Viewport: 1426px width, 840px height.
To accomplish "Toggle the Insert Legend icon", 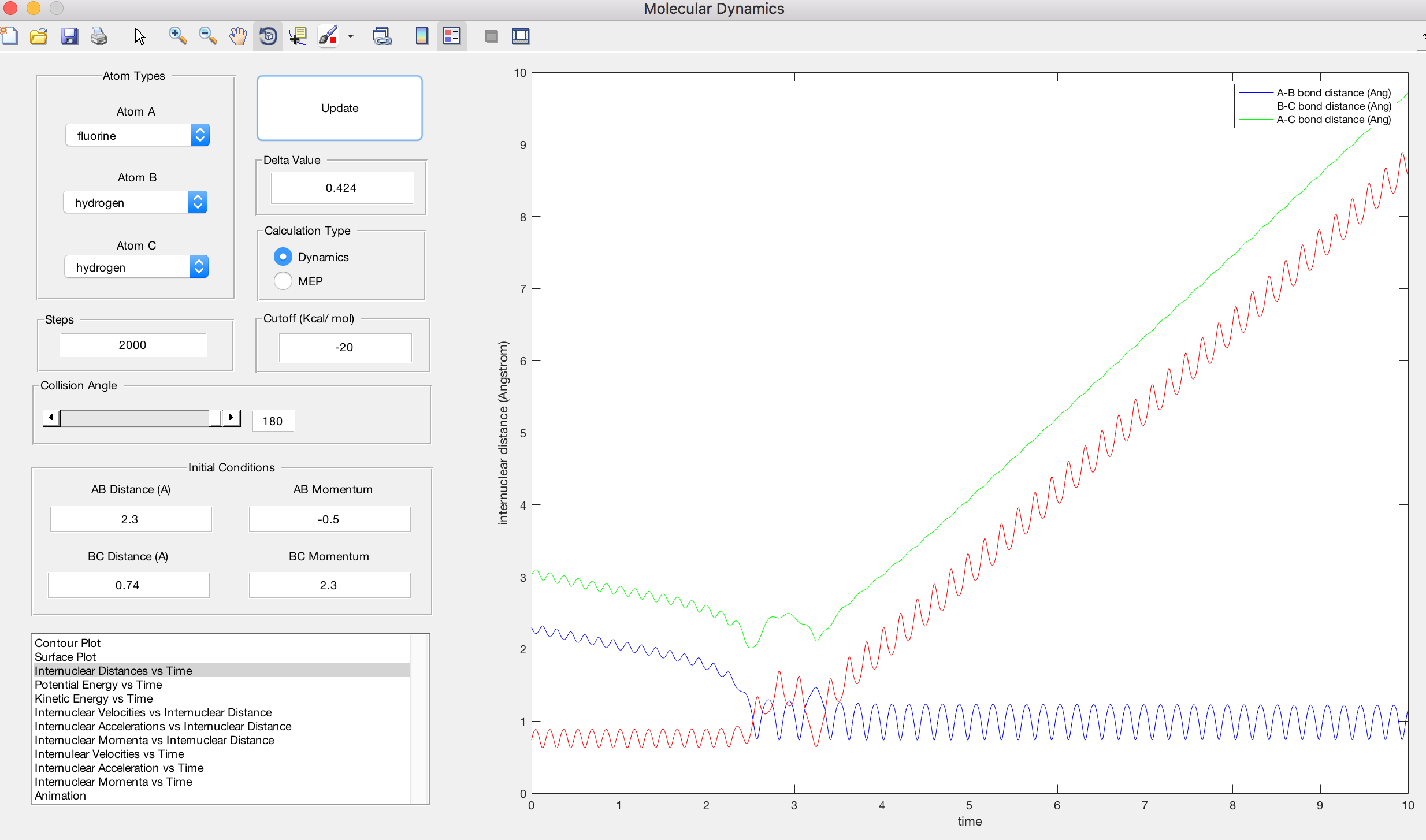I will coord(451,36).
